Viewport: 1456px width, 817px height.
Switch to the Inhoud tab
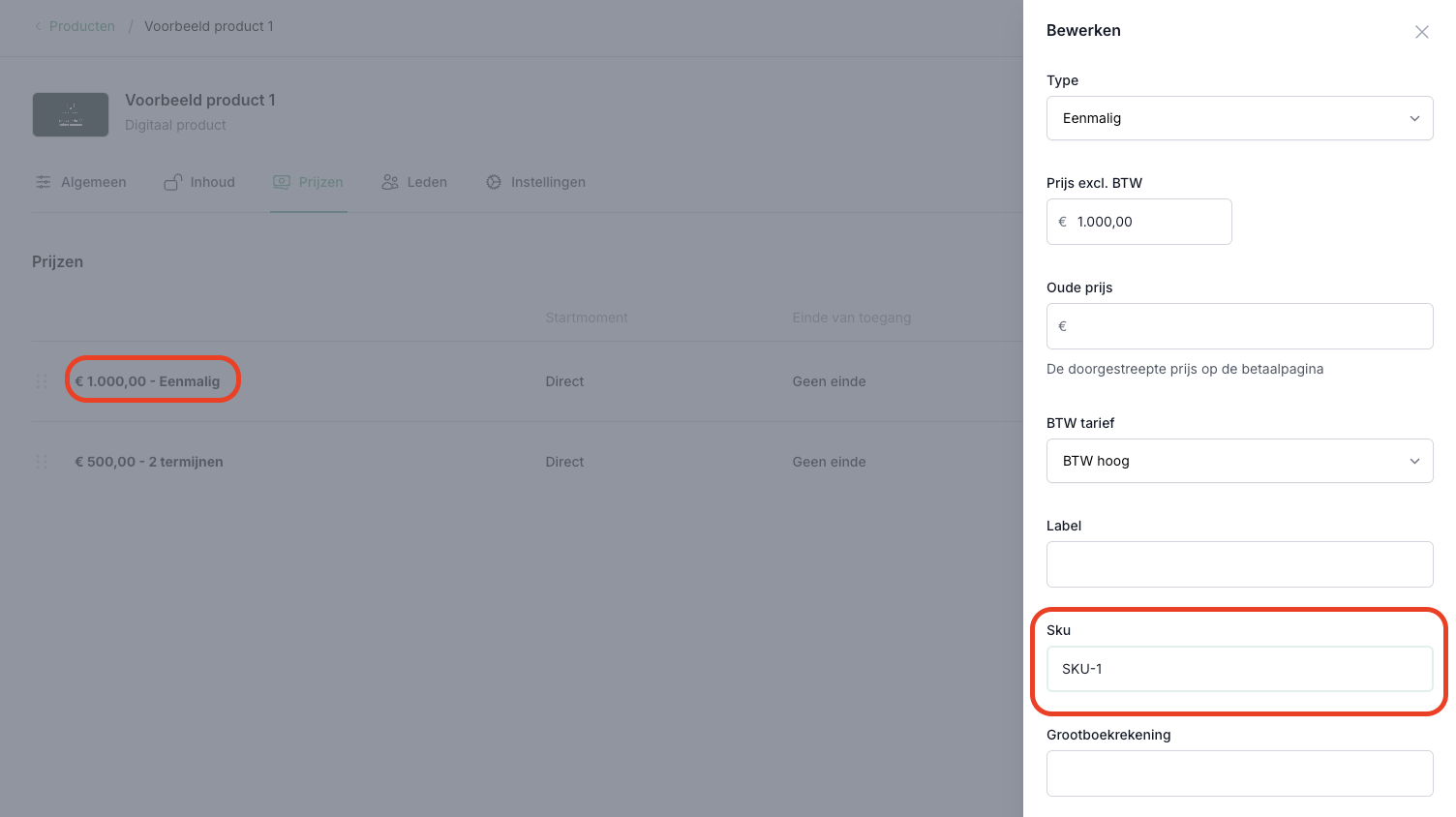(212, 182)
